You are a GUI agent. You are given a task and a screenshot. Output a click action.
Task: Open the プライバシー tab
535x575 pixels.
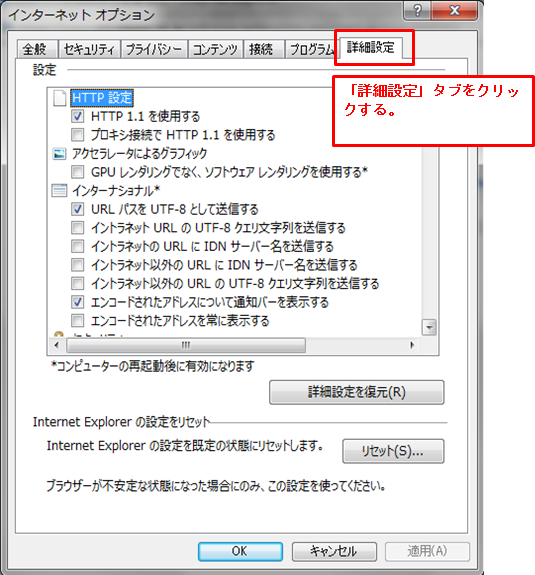click(x=154, y=49)
